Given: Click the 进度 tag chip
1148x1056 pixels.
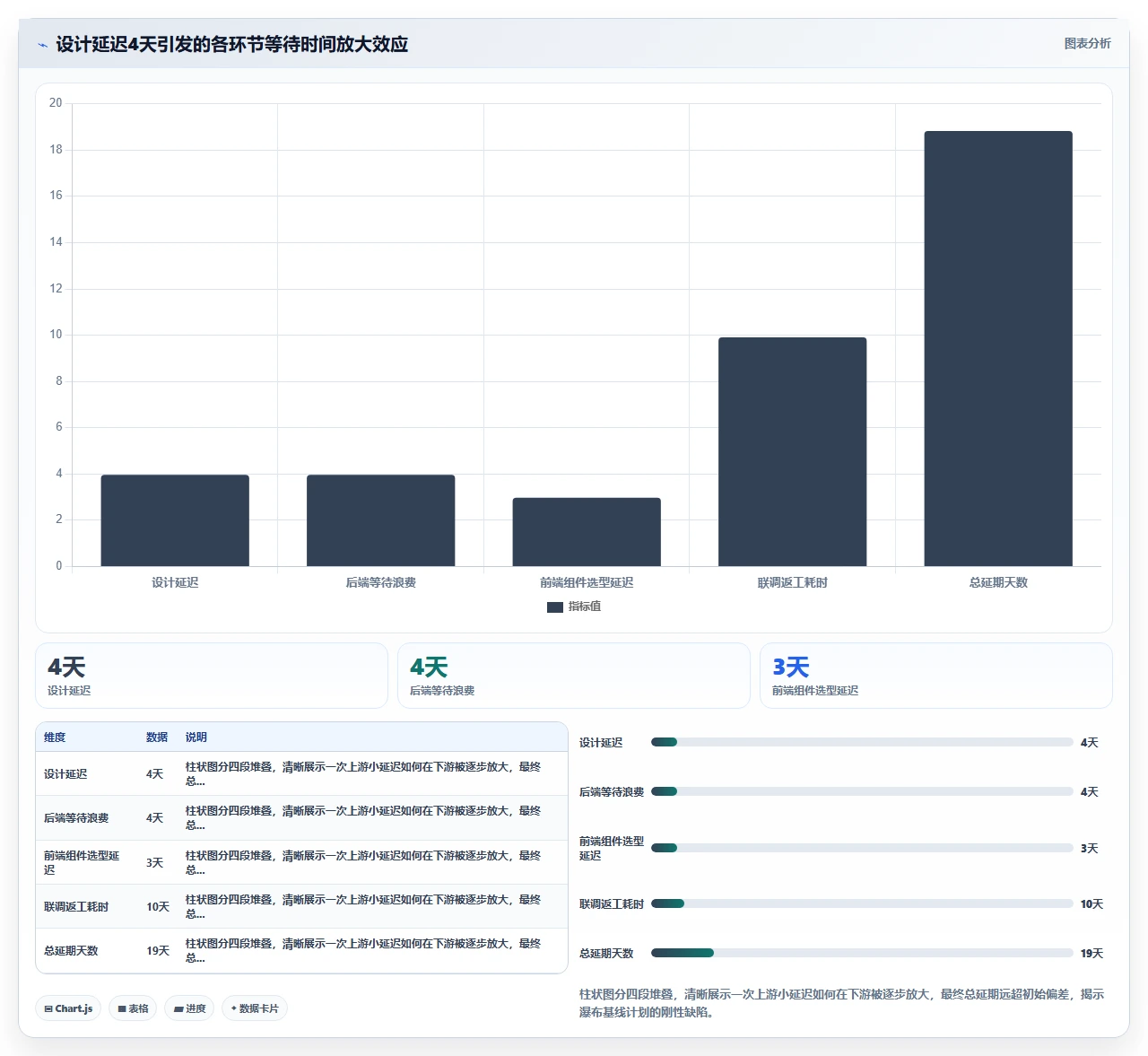Looking at the screenshot, I should 189,1008.
